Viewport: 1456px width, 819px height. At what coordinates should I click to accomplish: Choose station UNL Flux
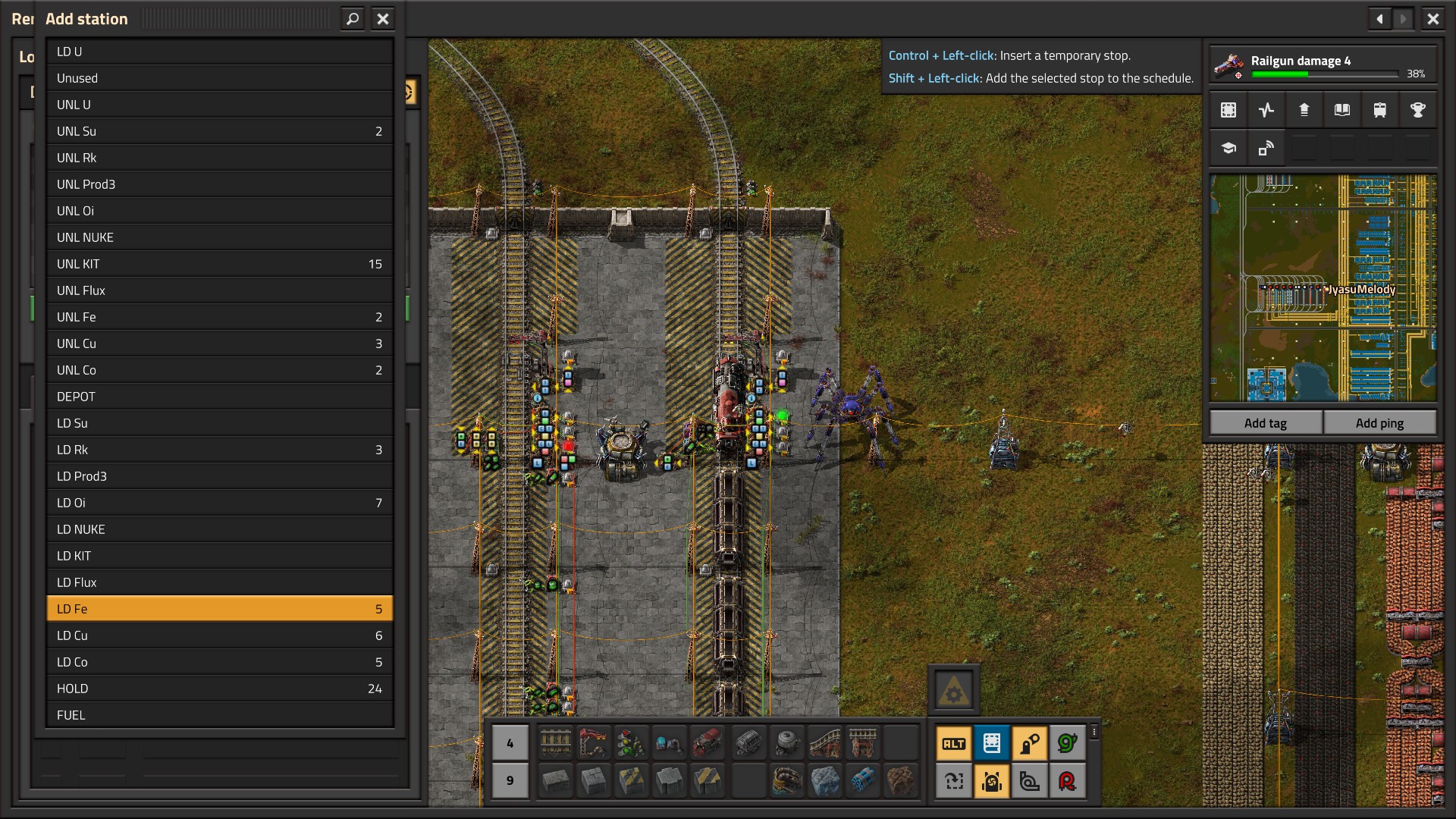point(220,290)
